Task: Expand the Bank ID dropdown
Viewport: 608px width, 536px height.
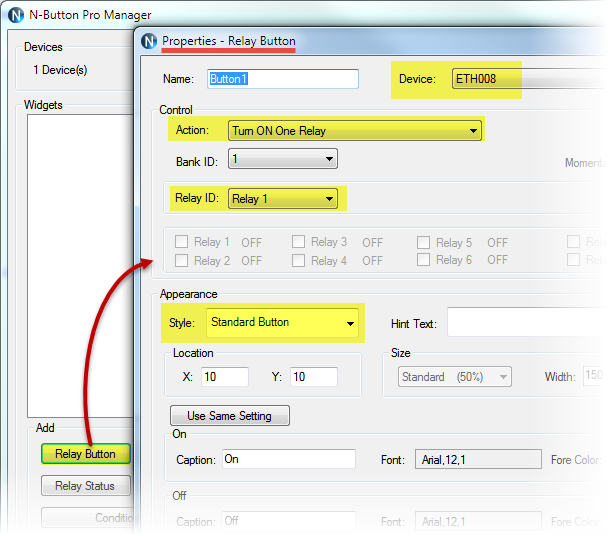Action: [x=283, y=159]
